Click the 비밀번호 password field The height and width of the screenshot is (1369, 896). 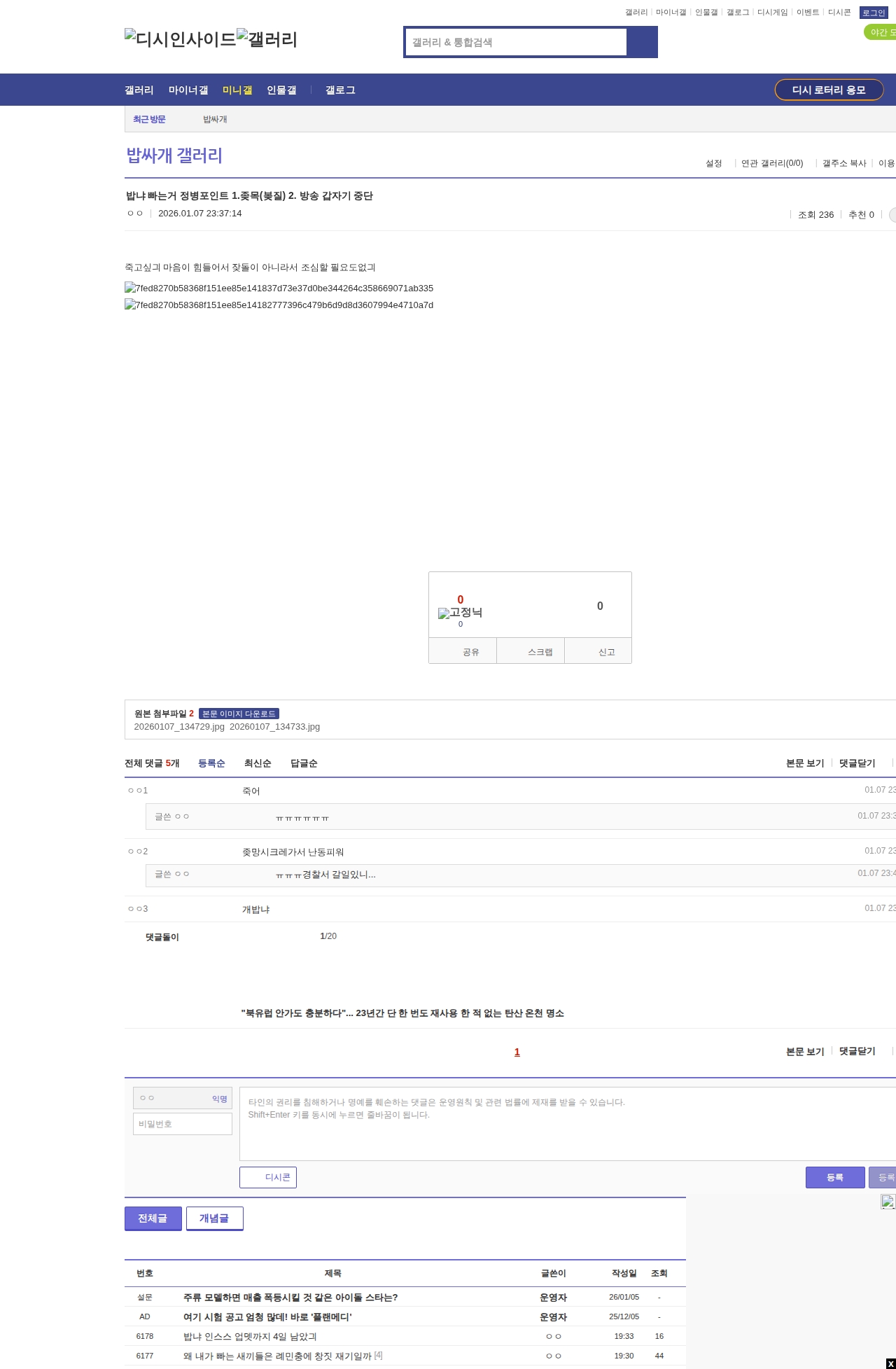183,1124
